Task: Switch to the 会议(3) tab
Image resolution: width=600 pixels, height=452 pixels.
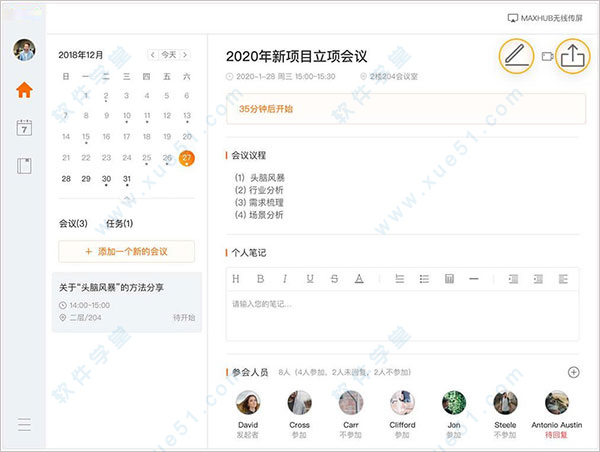Action: [x=73, y=224]
